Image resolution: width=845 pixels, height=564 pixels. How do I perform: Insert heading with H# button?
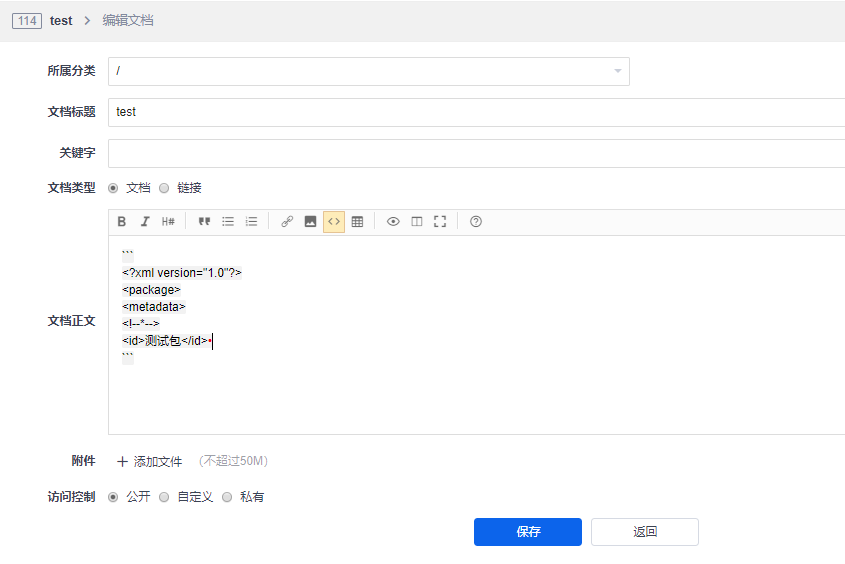pos(168,221)
